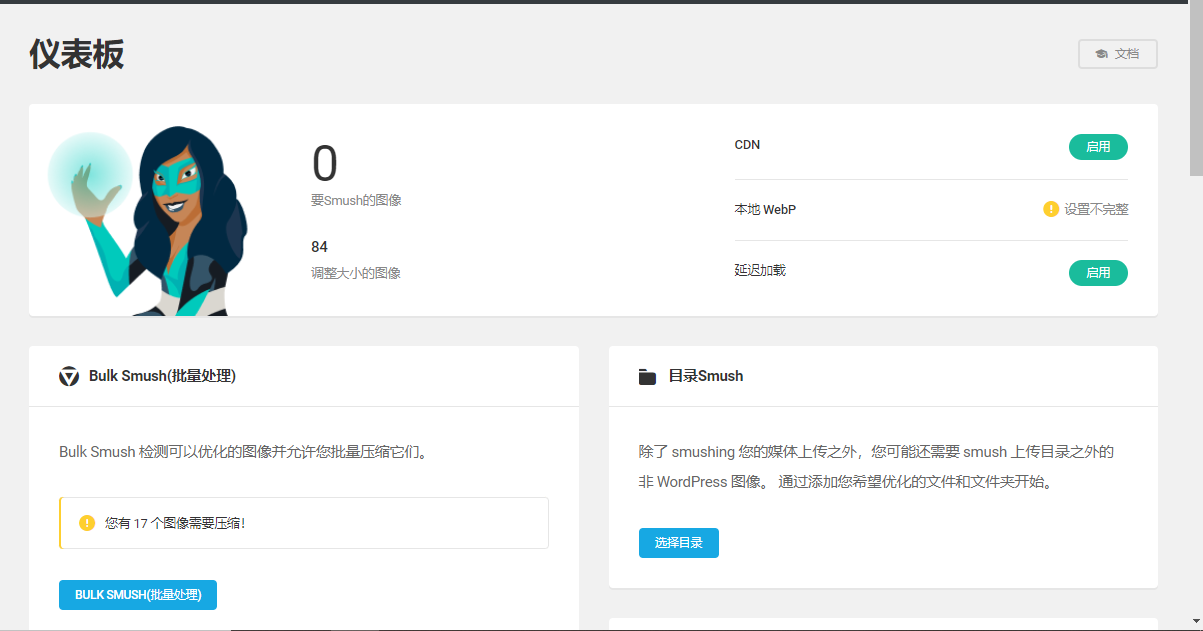Click the 延迟加载 label
This screenshot has width=1203, height=631.
(x=760, y=270)
